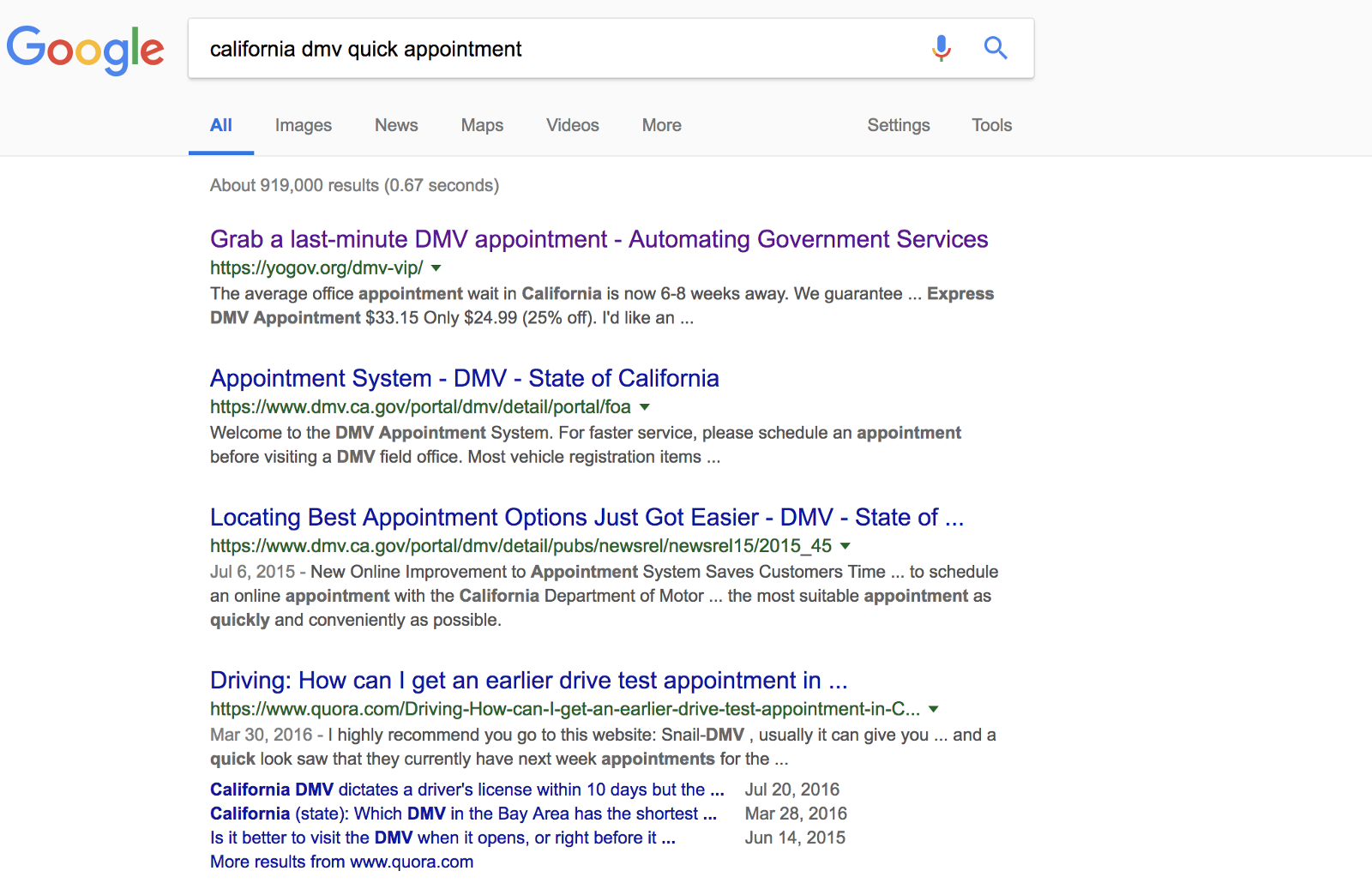The width and height of the screenshot is (1372, 889).
Task: Click the magnifying glass search icon
Action: pyautogui.click(x=995, y=48)
